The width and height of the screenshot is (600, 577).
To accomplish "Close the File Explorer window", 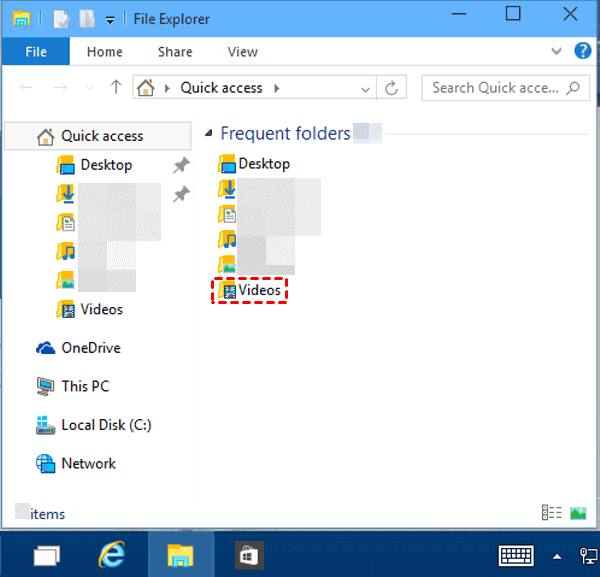I will tap(570, 14).
